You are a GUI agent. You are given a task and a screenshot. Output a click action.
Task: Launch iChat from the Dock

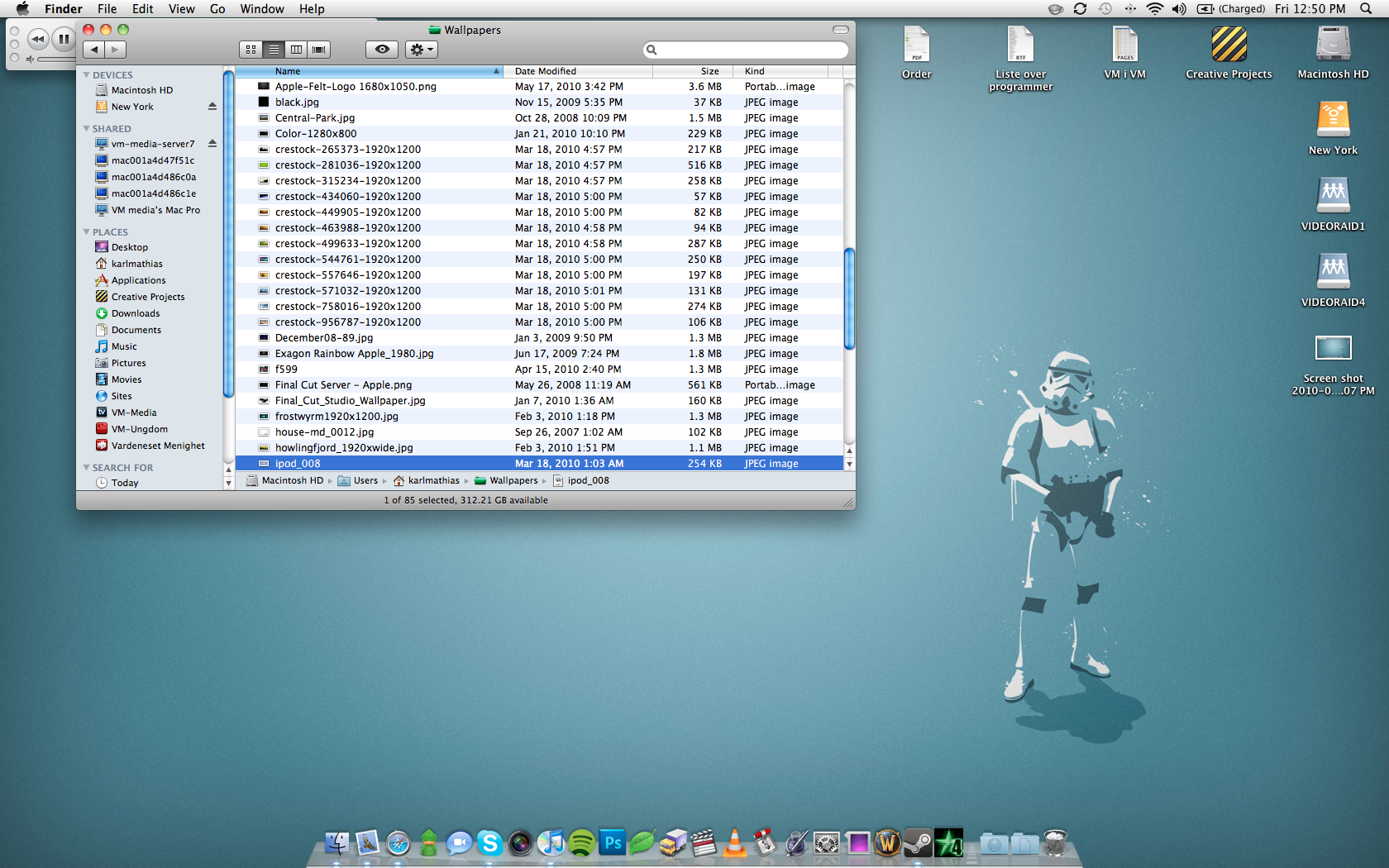click(459, 842)
